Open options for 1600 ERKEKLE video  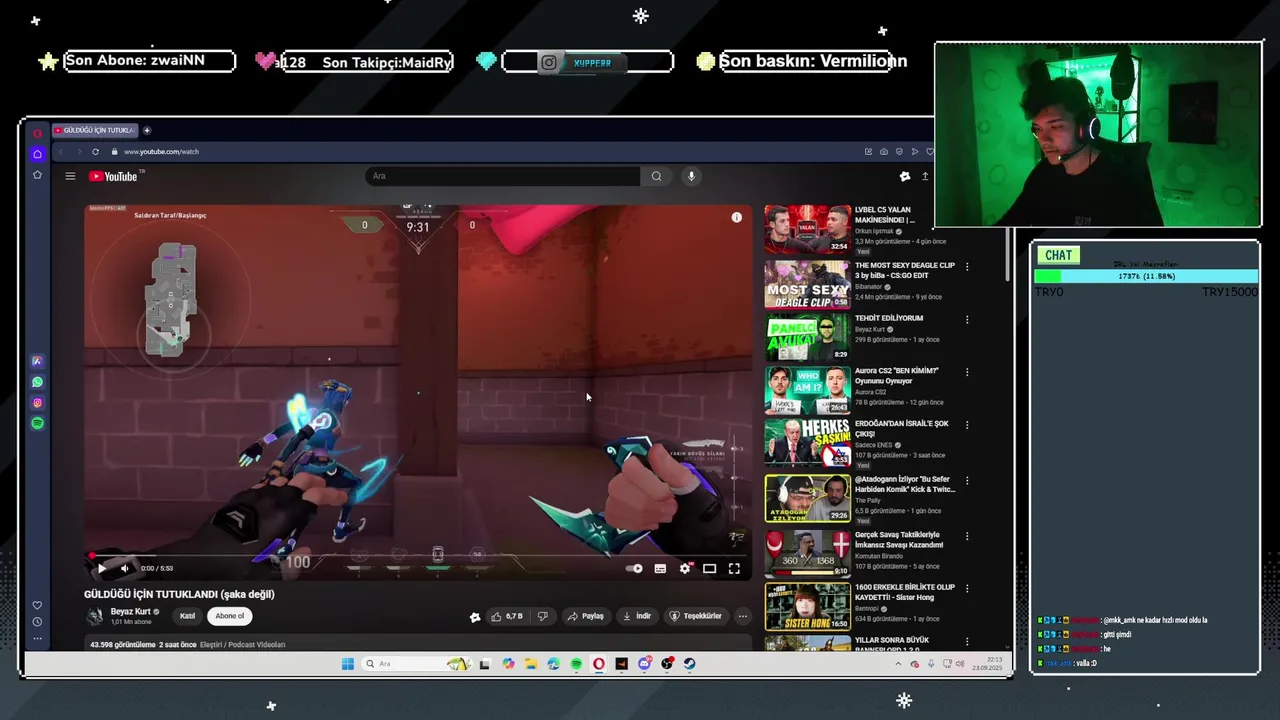(x=967, y=589)
